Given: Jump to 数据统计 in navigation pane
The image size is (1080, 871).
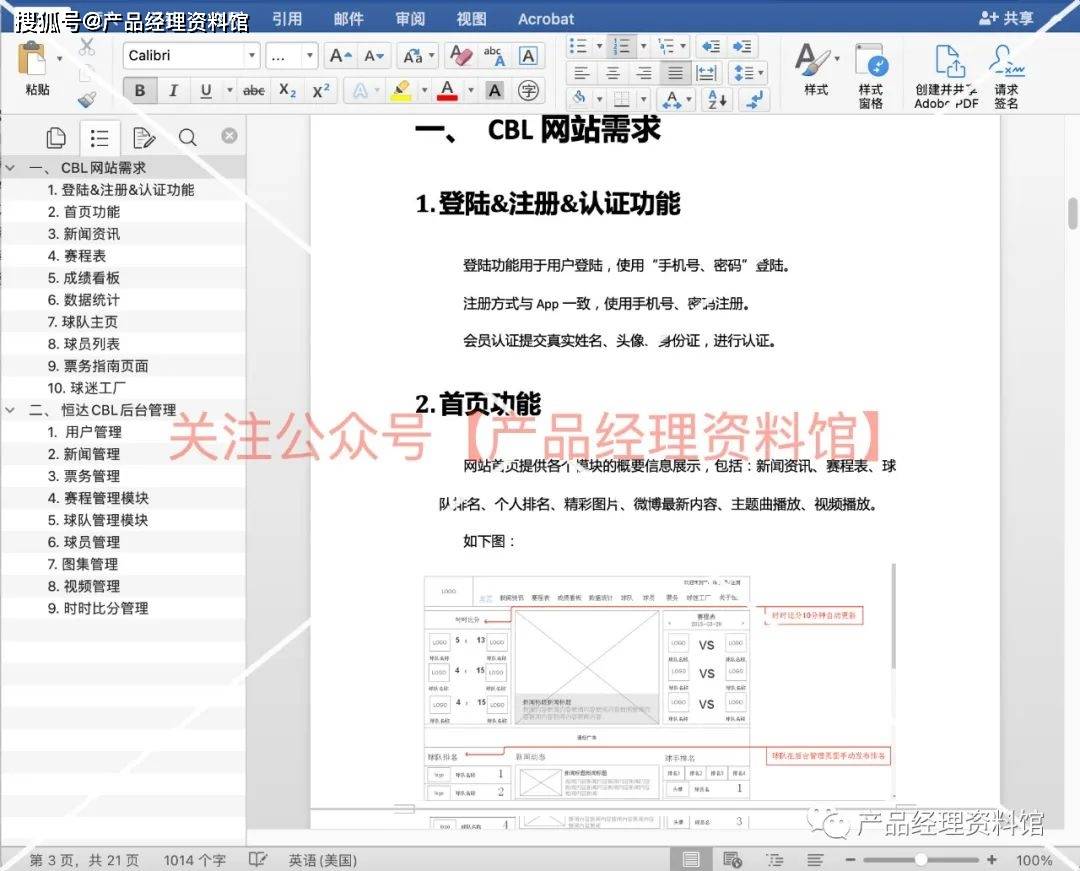Looking at the screenshot, I should [x=91, y=300].
